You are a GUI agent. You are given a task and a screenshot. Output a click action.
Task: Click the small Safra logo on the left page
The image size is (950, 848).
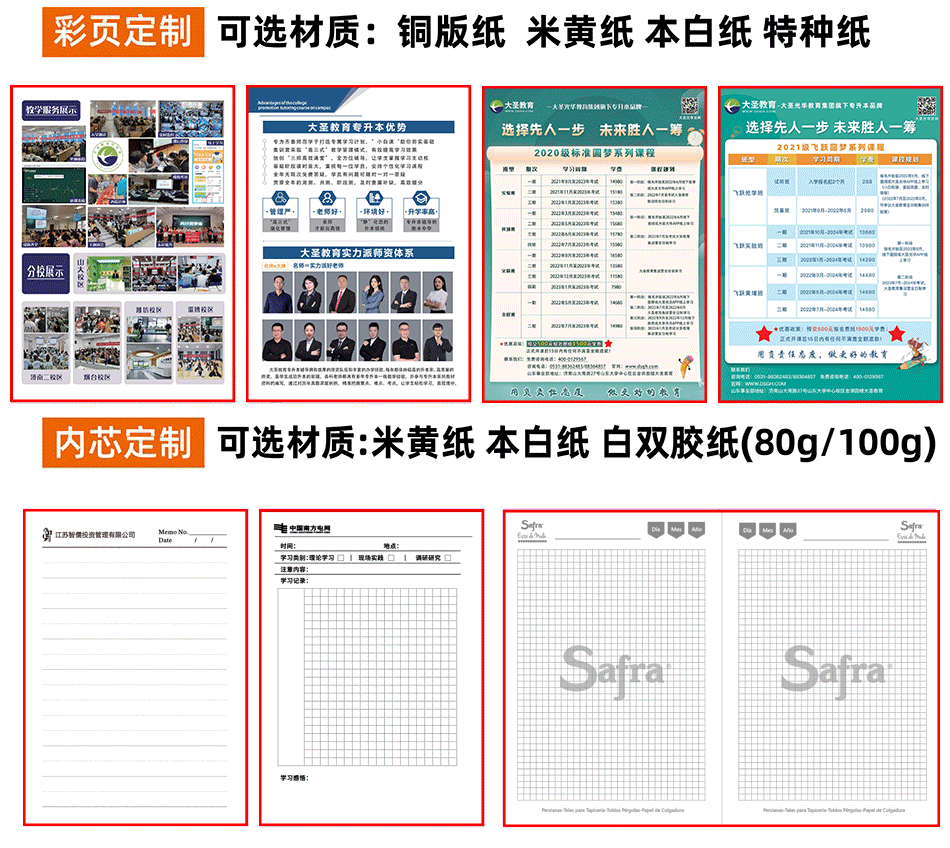pyautogui.click(x=532, y=529)
